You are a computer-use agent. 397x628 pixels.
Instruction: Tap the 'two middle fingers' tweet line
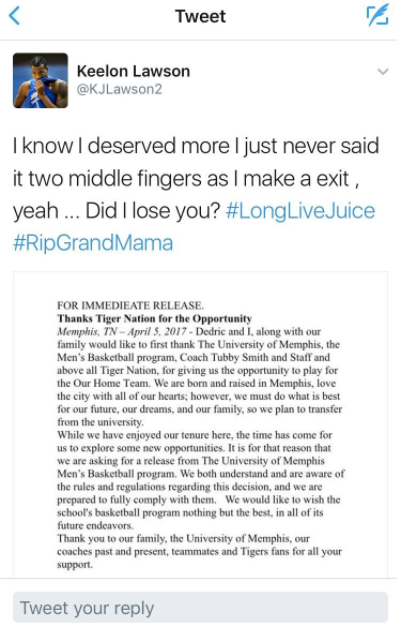186,178
